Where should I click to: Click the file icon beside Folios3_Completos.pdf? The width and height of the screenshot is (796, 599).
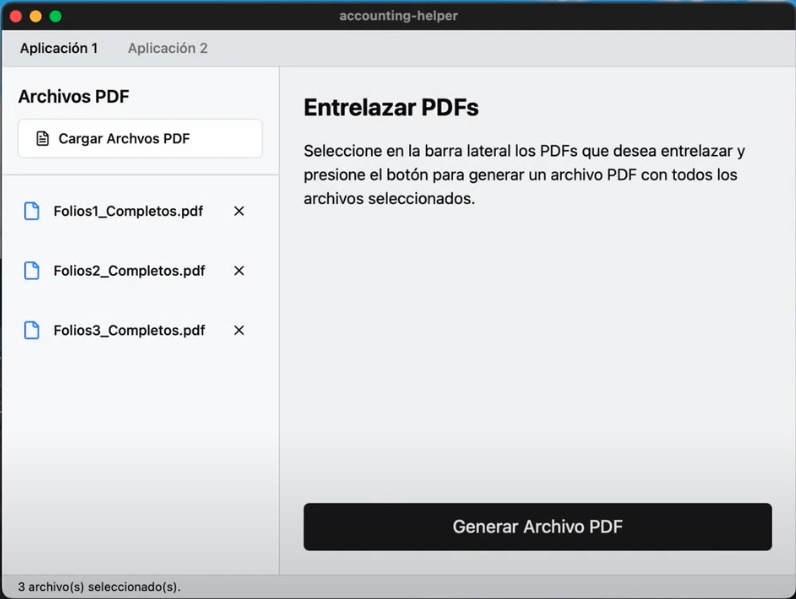[32, 331]
